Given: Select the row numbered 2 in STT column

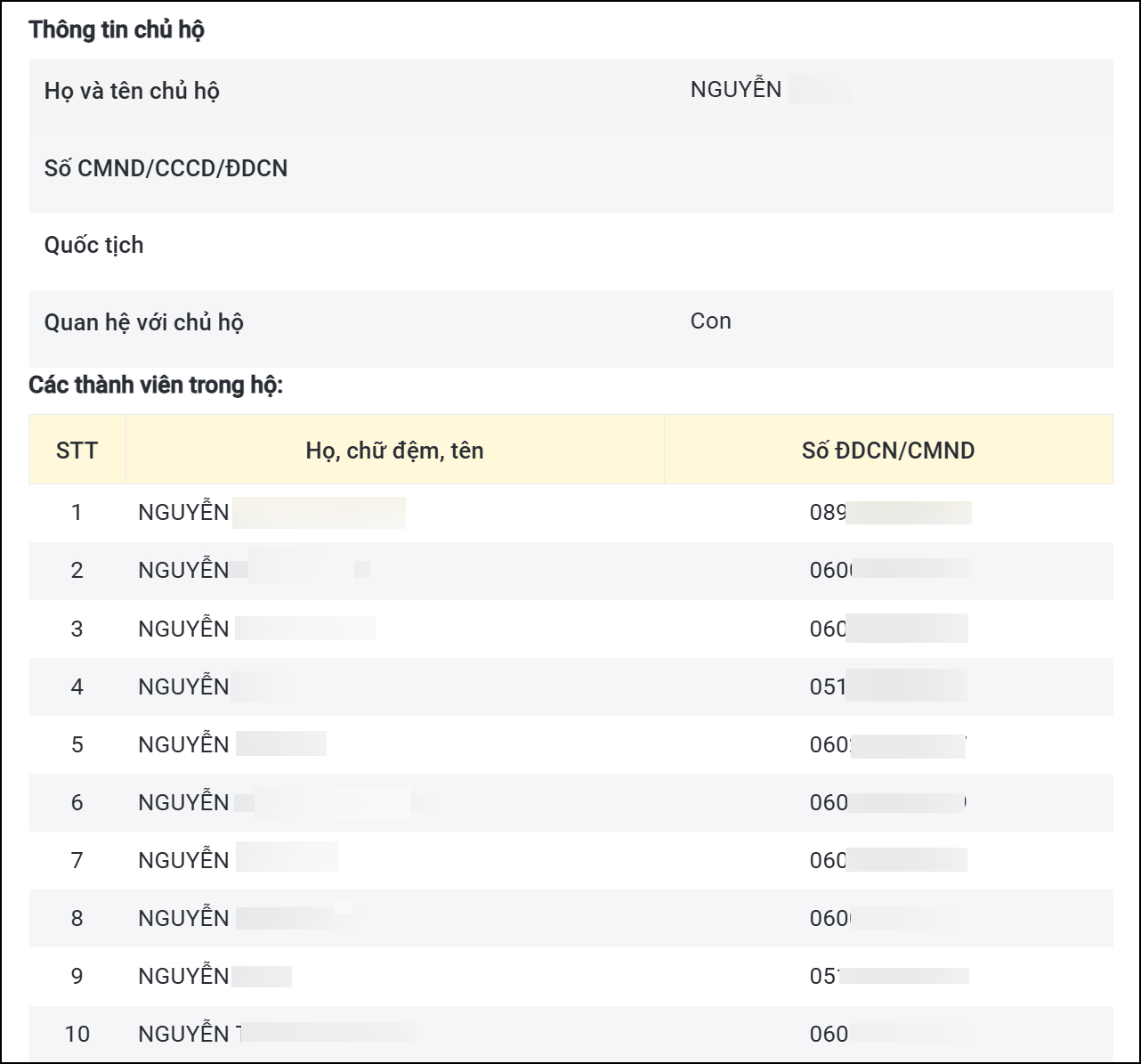Looking at the screenshot, I should click(570, 571).
